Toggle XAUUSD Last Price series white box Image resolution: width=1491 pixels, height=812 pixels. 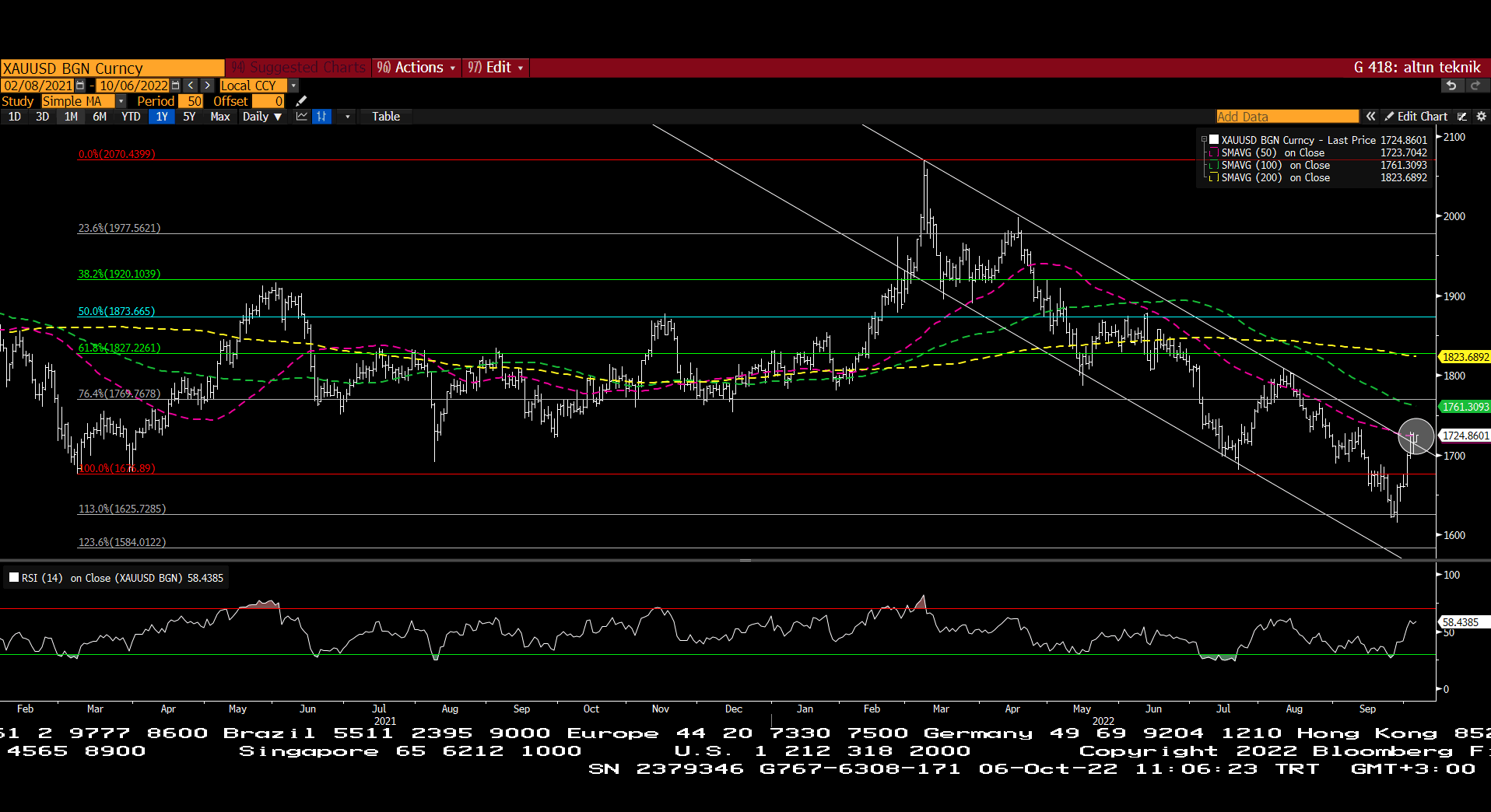pyautogui.click(x=1214, y=140)
